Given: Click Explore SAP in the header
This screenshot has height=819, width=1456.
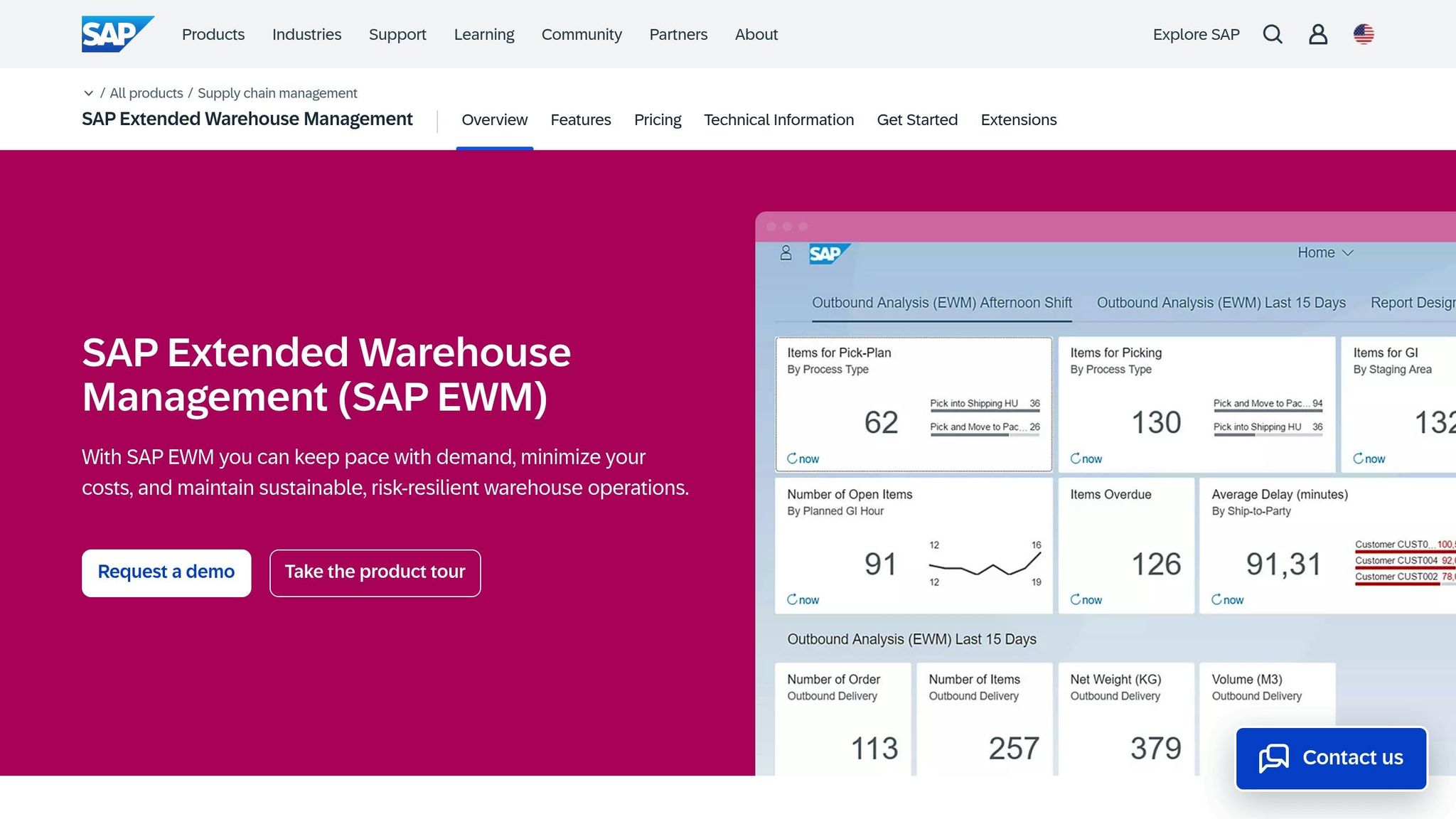Looking at the screenshot, I should pyautogui.click(x=1196, y=34).
